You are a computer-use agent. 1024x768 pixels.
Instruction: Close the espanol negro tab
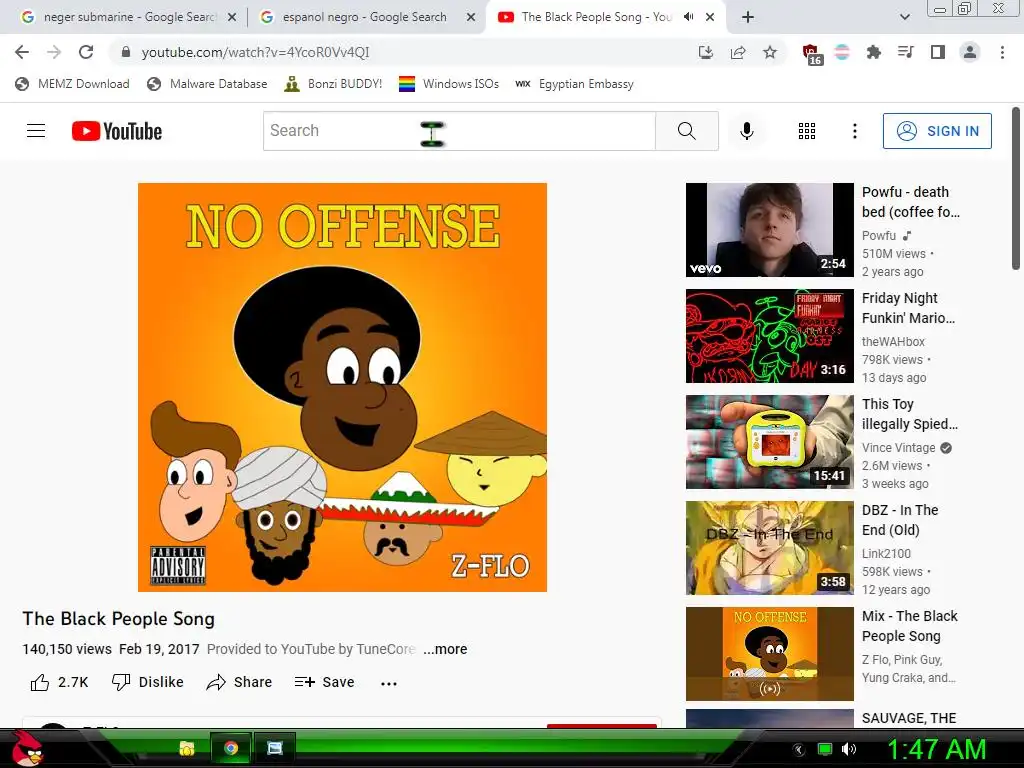[471, 17]
